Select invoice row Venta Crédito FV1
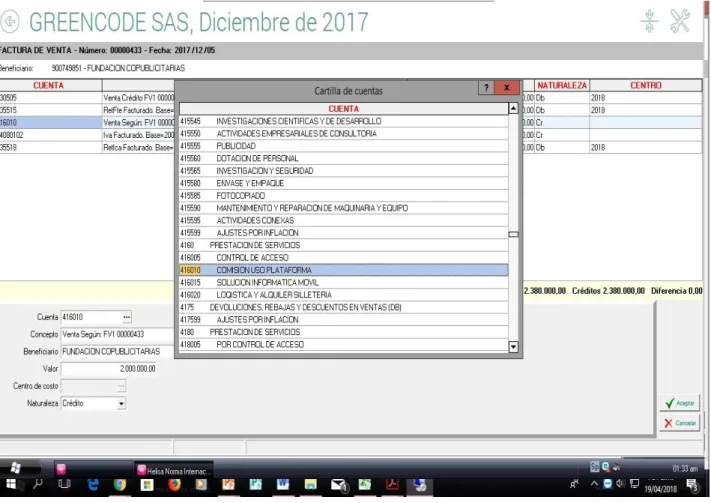The image size is (711, 503). (138, 98)
